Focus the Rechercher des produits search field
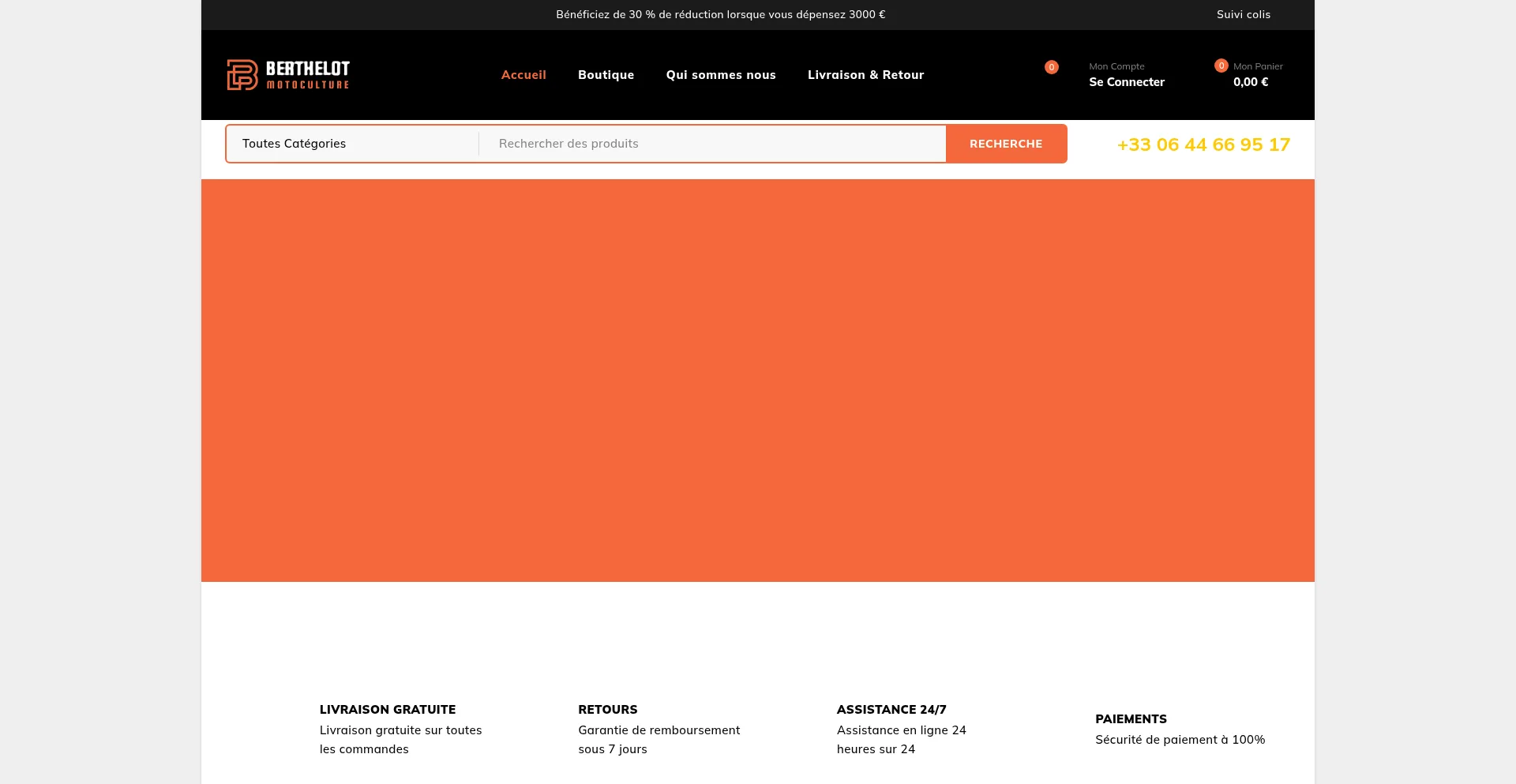The height and width of the screenshot is (784, 1516). click(x=711, y=144)
